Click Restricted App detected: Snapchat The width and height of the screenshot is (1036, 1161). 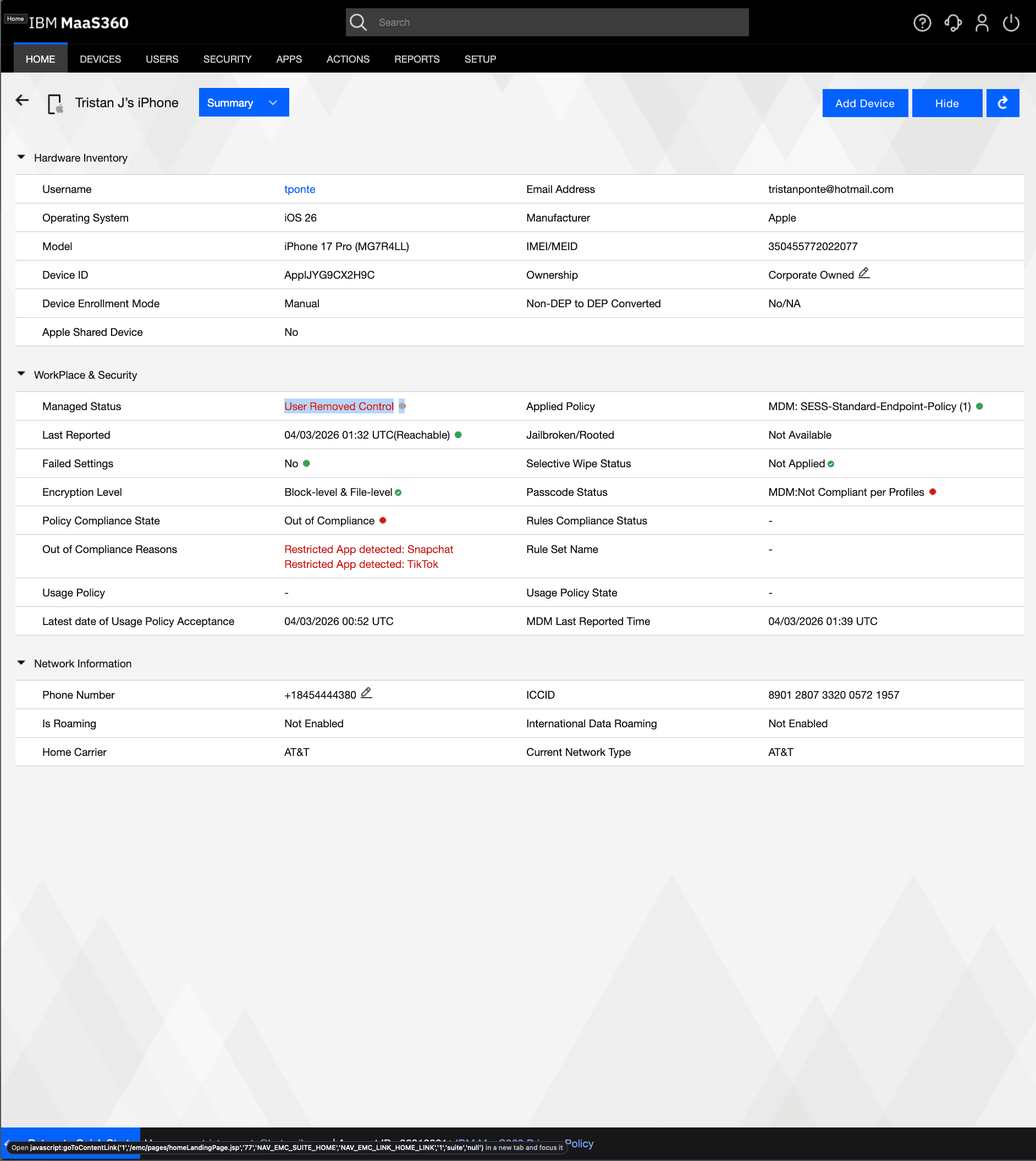pyautogui.click(x=368, y=549)
